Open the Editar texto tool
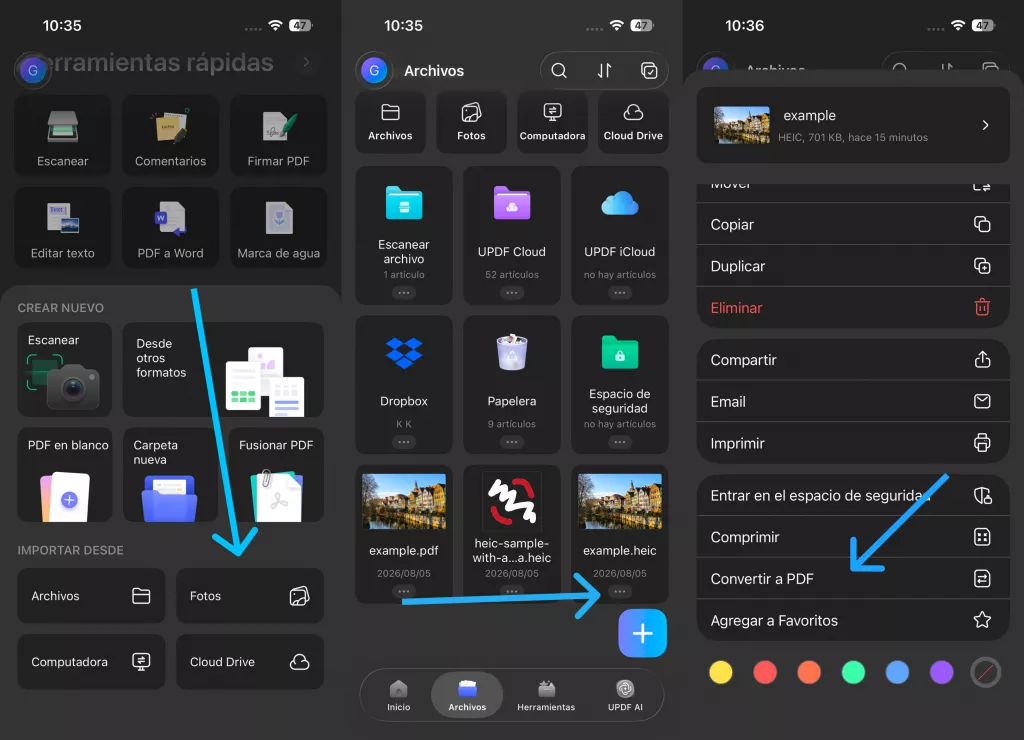The height and width of the screenshot is (740, 1024). [63, 227]
